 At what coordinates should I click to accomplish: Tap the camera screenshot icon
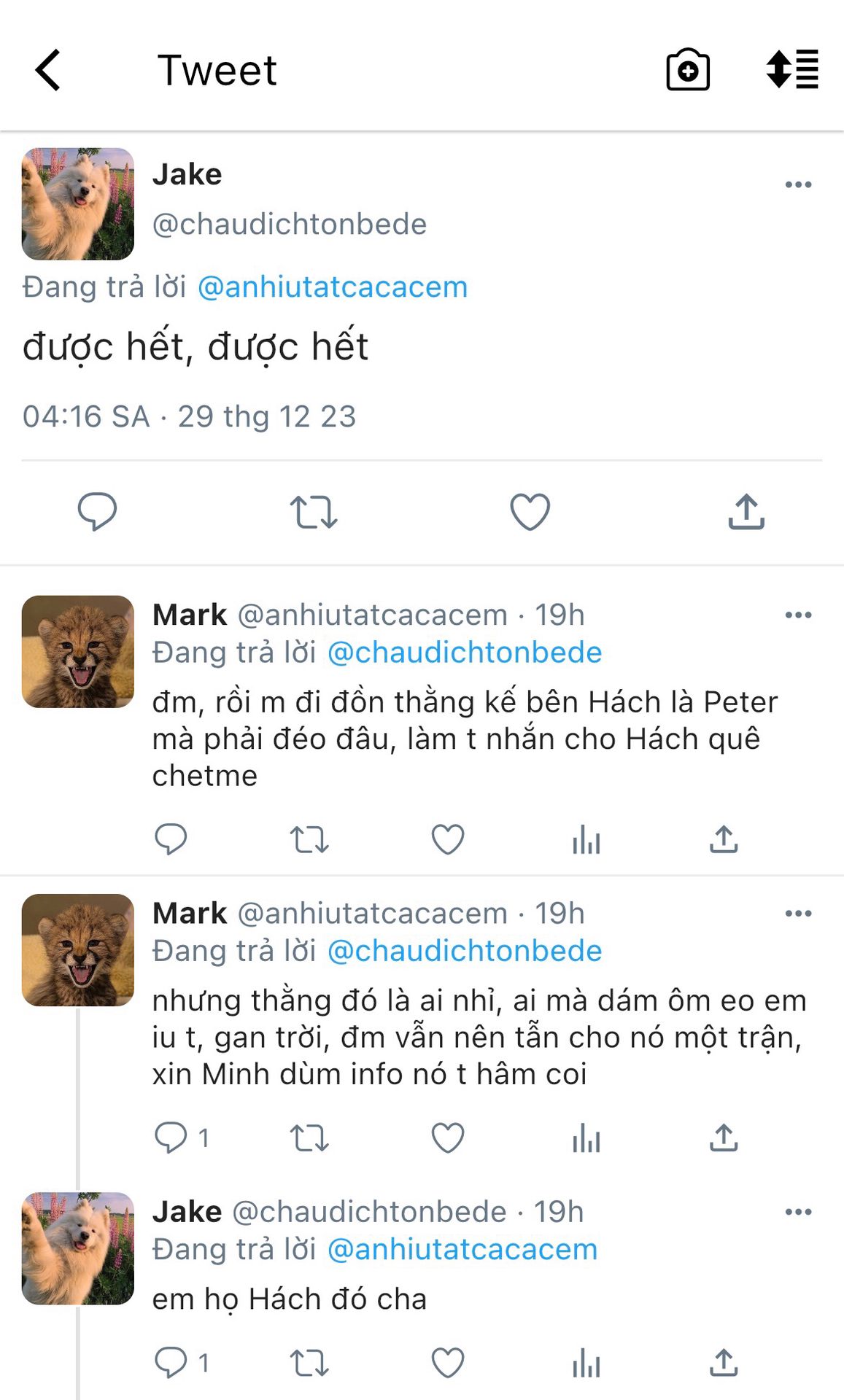687,70
